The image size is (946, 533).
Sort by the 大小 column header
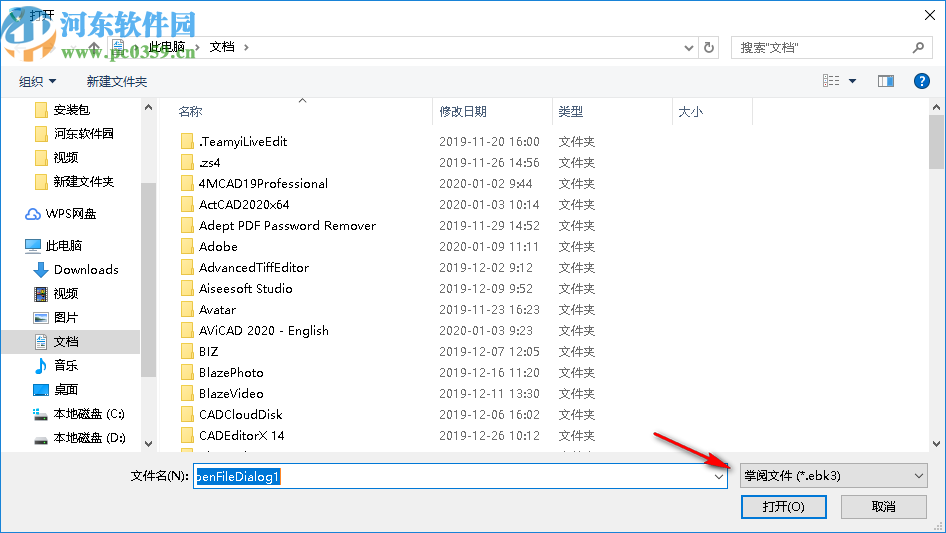tap(691, 112)
